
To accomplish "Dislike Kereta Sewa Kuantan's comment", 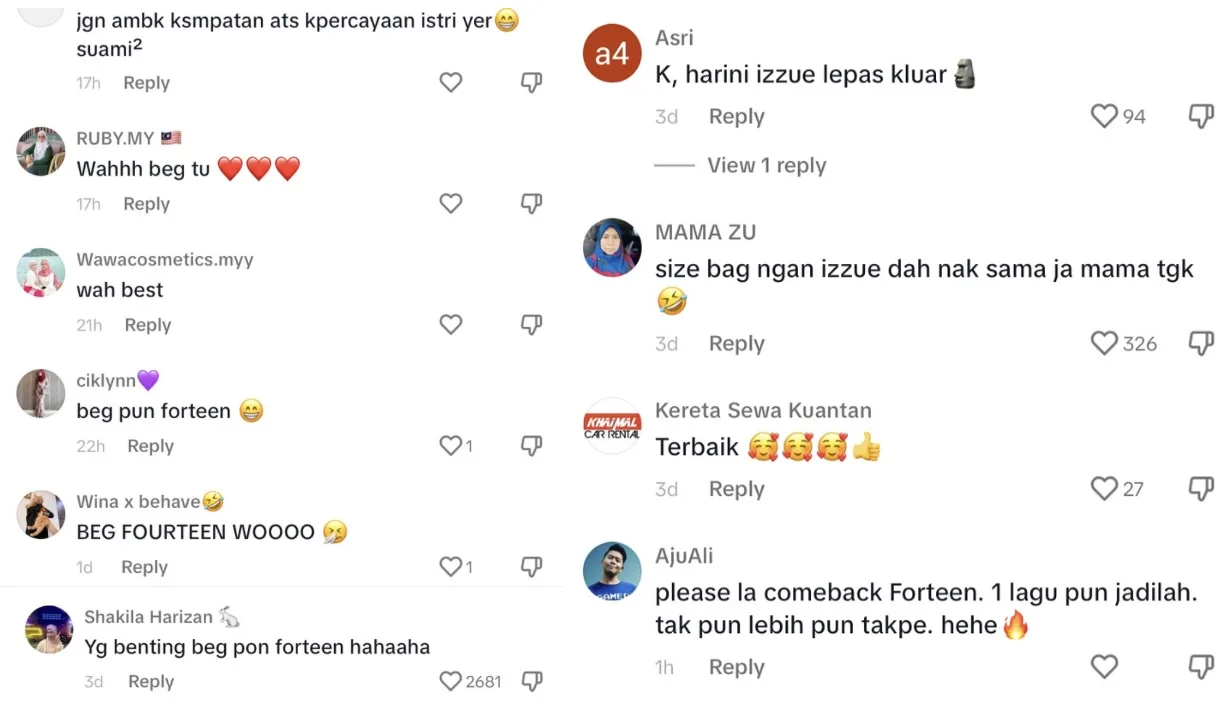I will 1201,489.
